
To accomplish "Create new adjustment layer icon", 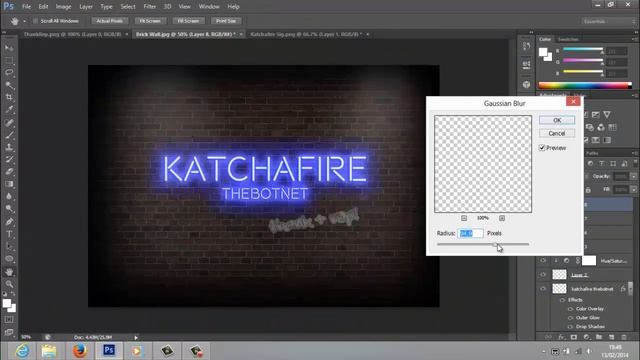I will pos(587,337).
